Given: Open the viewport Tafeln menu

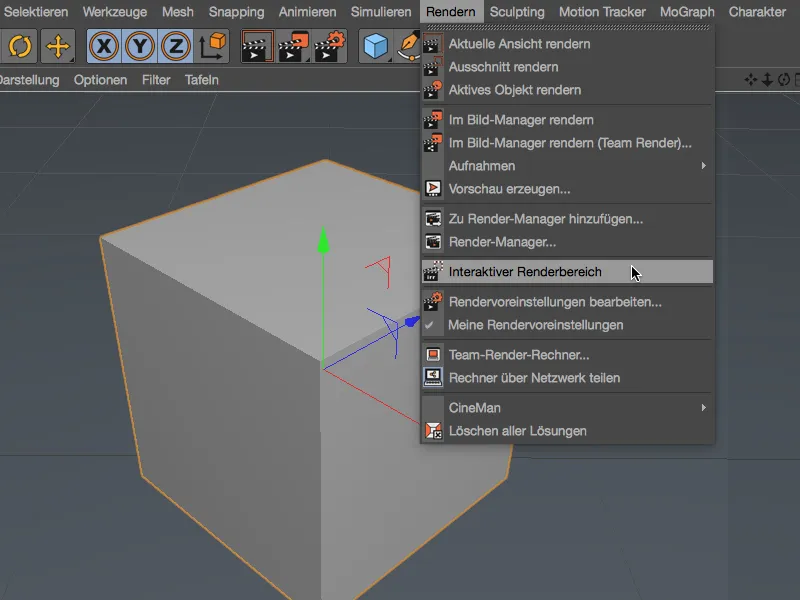Looking at the screenshot, I should [202, 80].
